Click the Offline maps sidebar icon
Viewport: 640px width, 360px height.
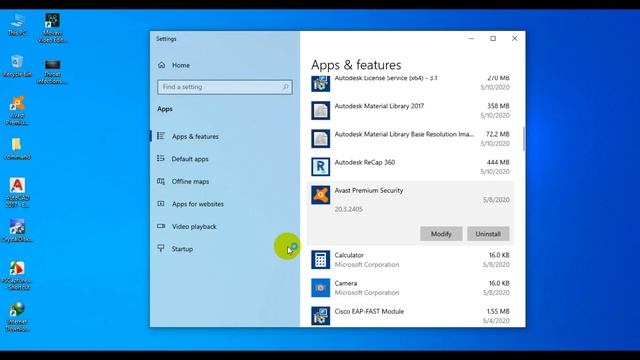pos(161,181)
